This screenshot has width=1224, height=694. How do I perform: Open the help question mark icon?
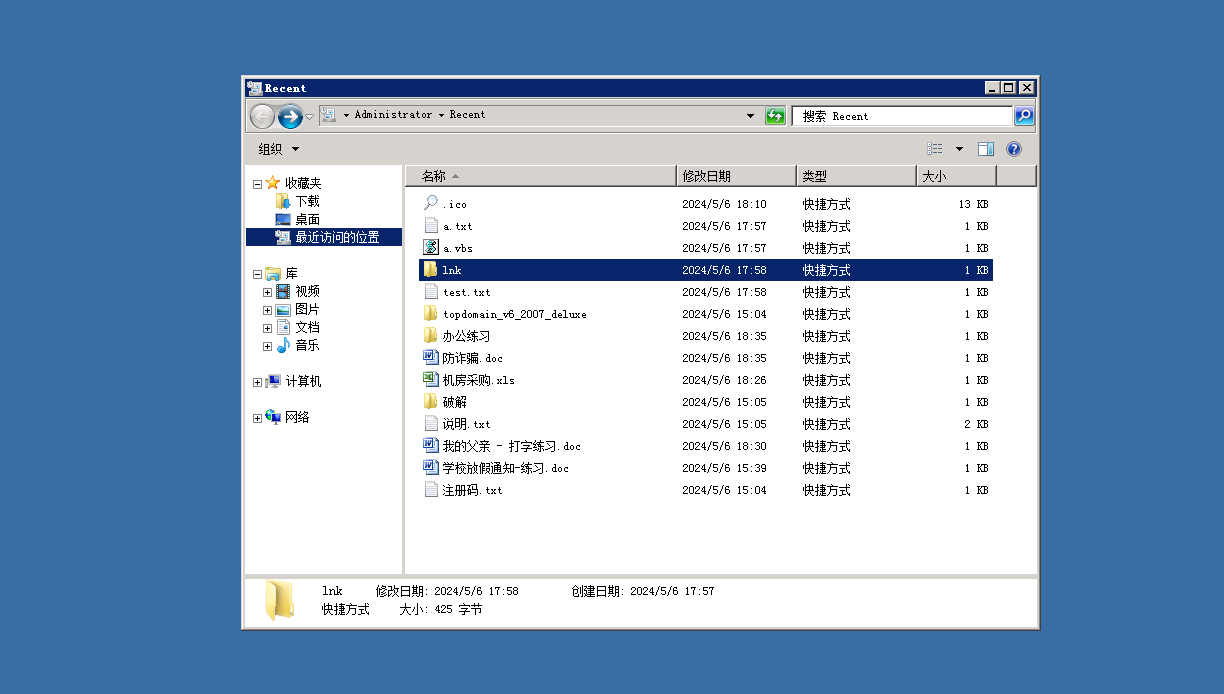pos(1013,149)
